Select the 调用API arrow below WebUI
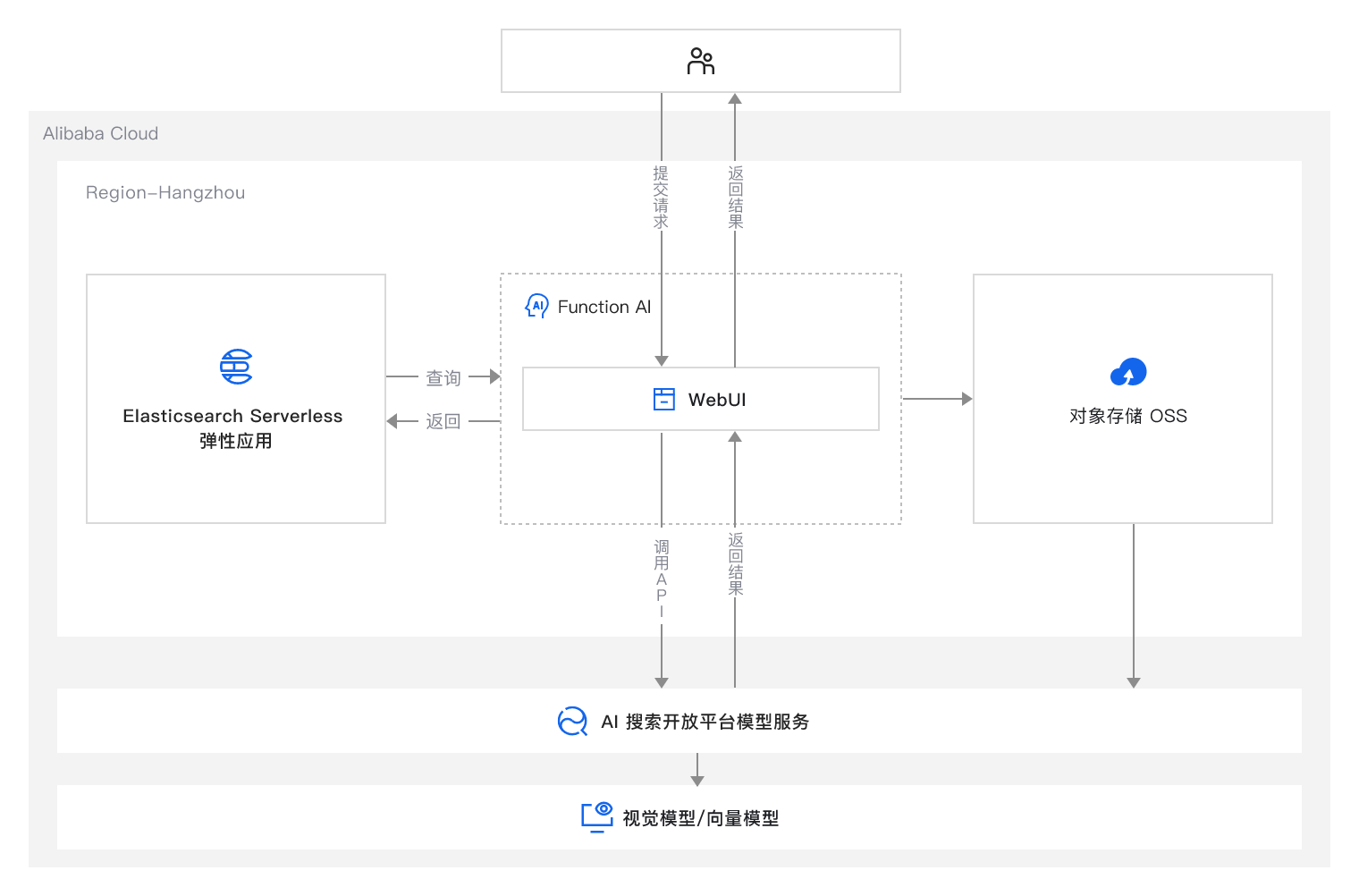The image size is (1359, 896). (x=662, y=577)
